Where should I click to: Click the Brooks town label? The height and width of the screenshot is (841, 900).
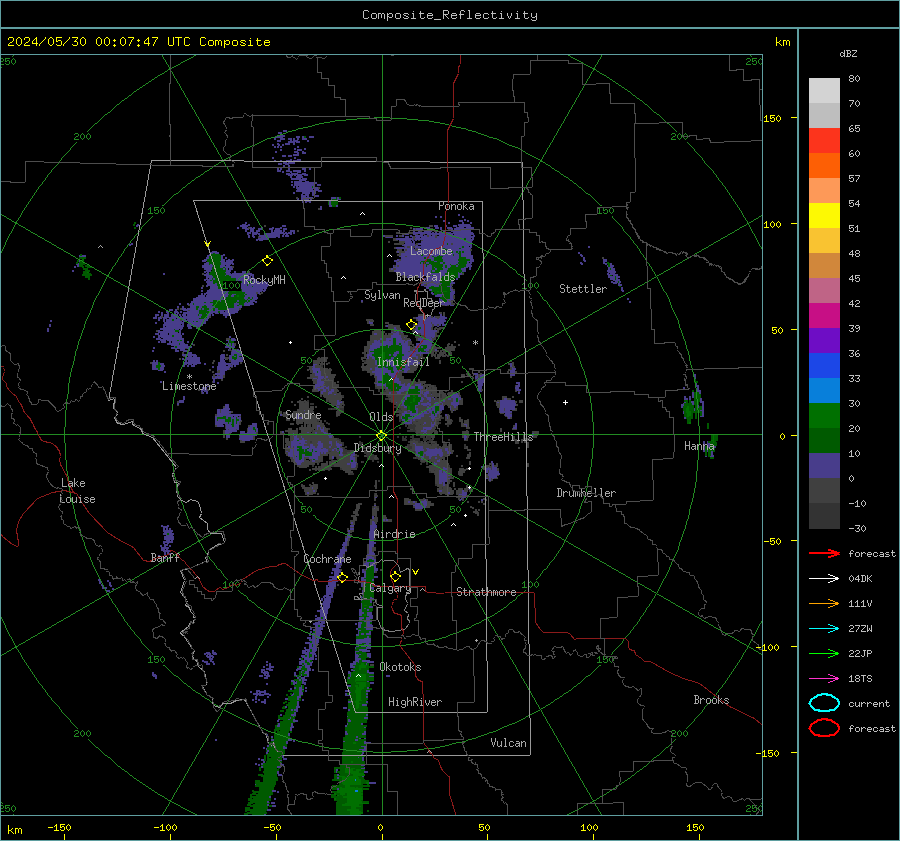pos(711,700)
